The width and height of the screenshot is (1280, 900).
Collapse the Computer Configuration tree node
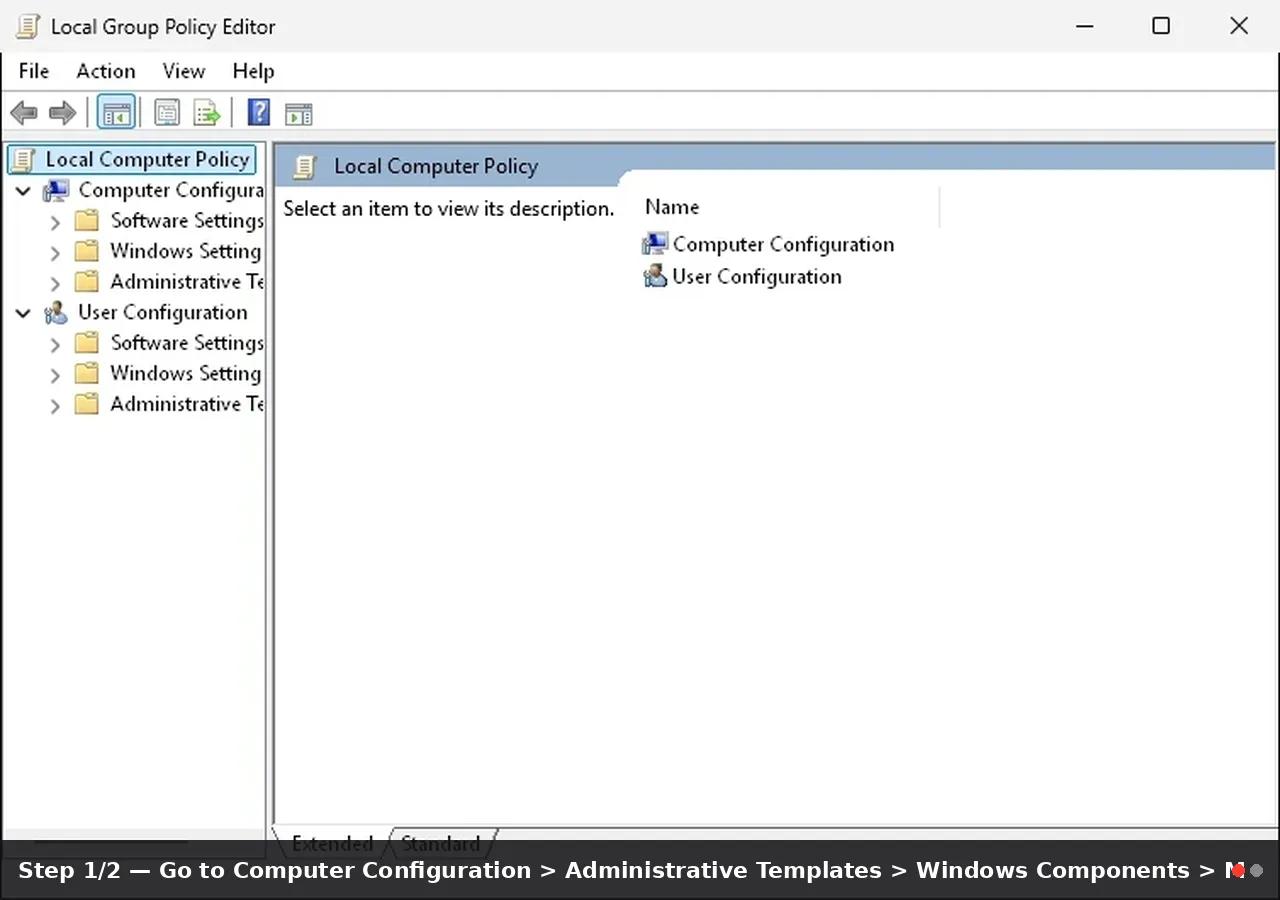(x=23, y=190)
